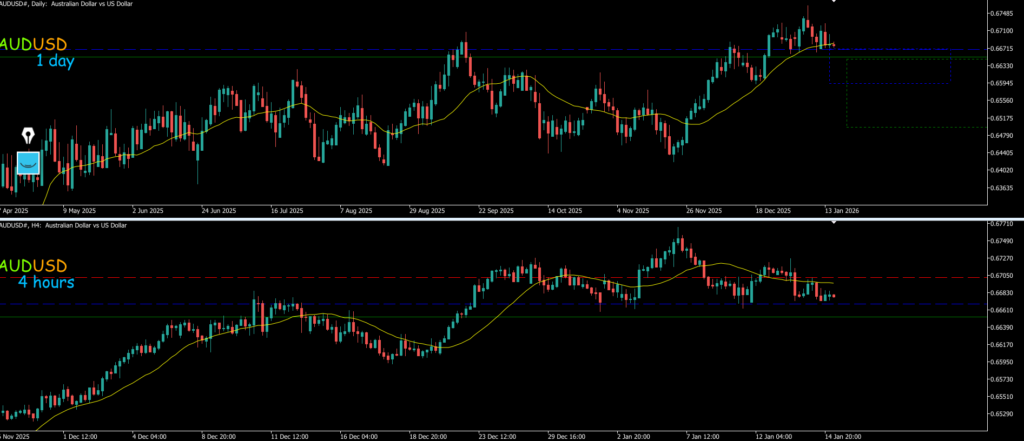The height and width of the screenshot is (441, 1024).
Task: Click the AUDUSD label on the H4 chart
Action: (x=33, y=267)
